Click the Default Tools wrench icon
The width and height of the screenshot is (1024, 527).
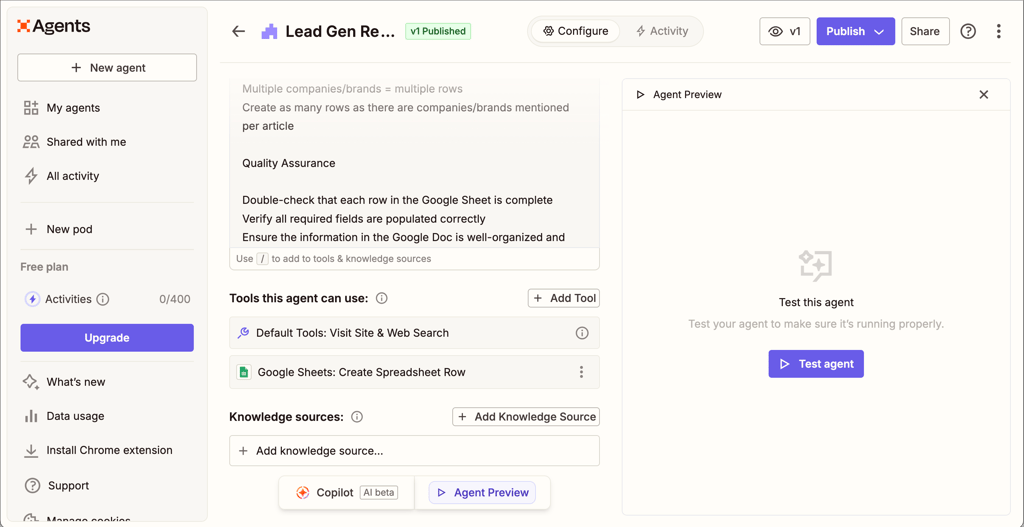(x=242, y=333)
